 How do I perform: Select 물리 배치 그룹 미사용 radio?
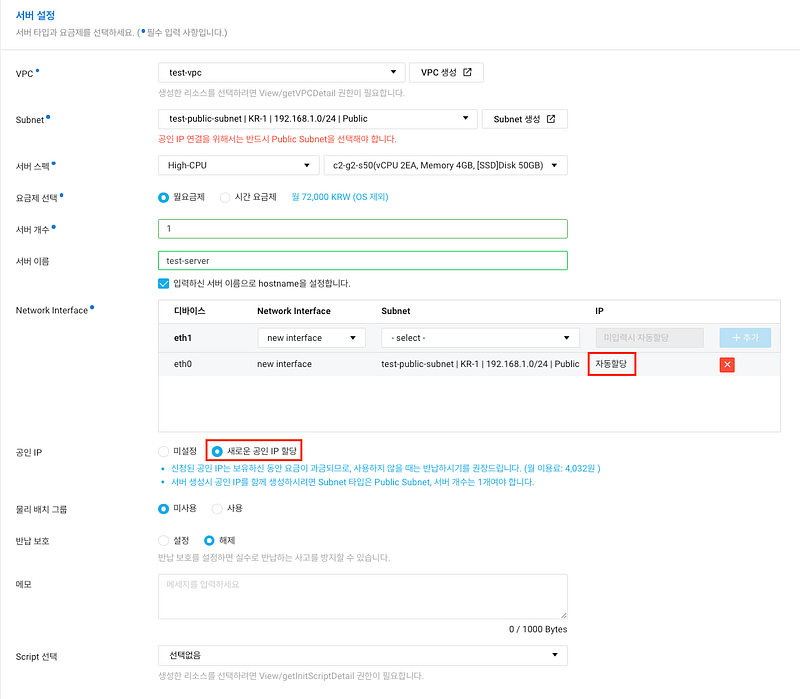163,509
